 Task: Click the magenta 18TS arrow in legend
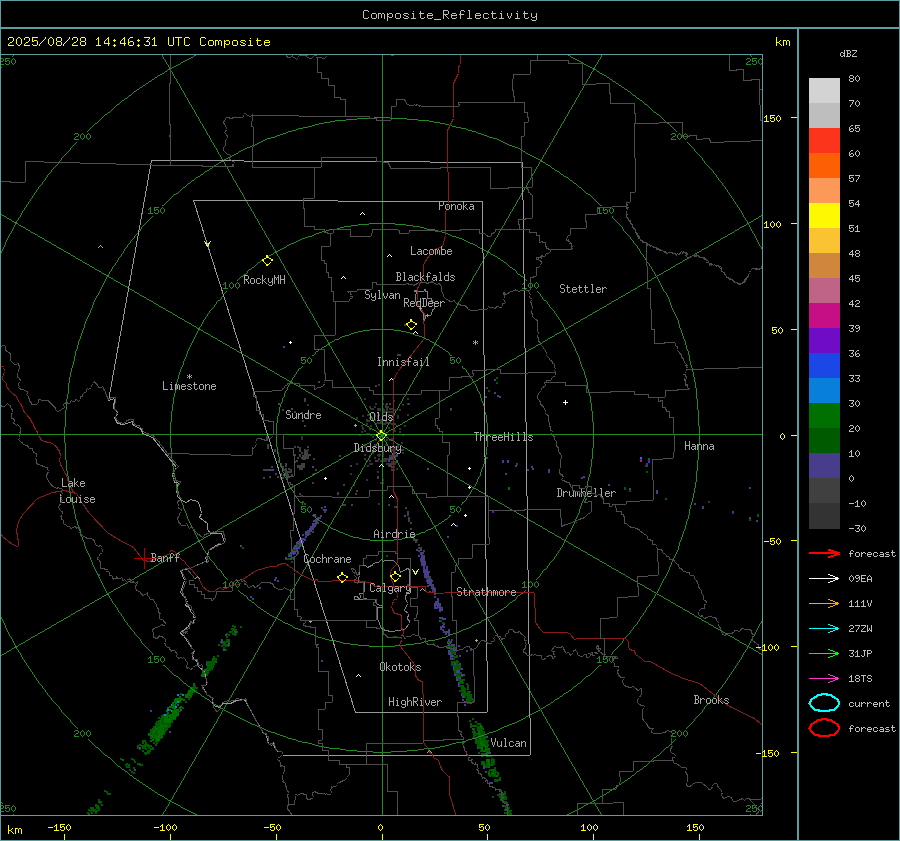[824, 679]
